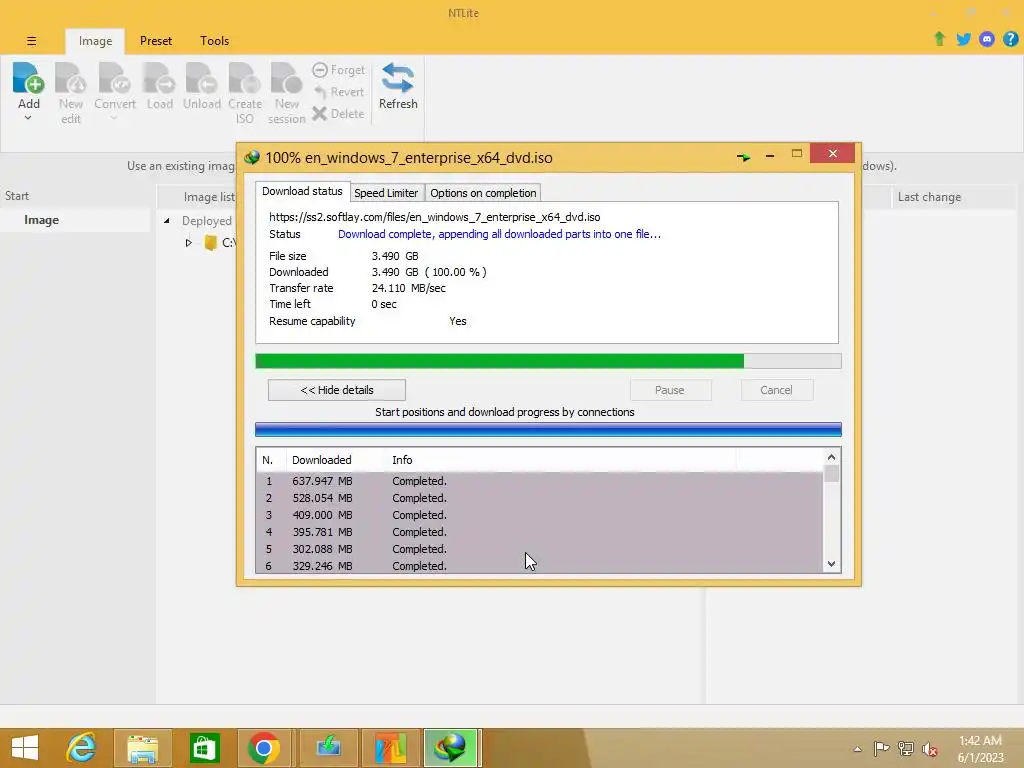Click the Unload image icon
This screenshot has width=1024, height=768.
pyautogui.click(x=201, y=78)
